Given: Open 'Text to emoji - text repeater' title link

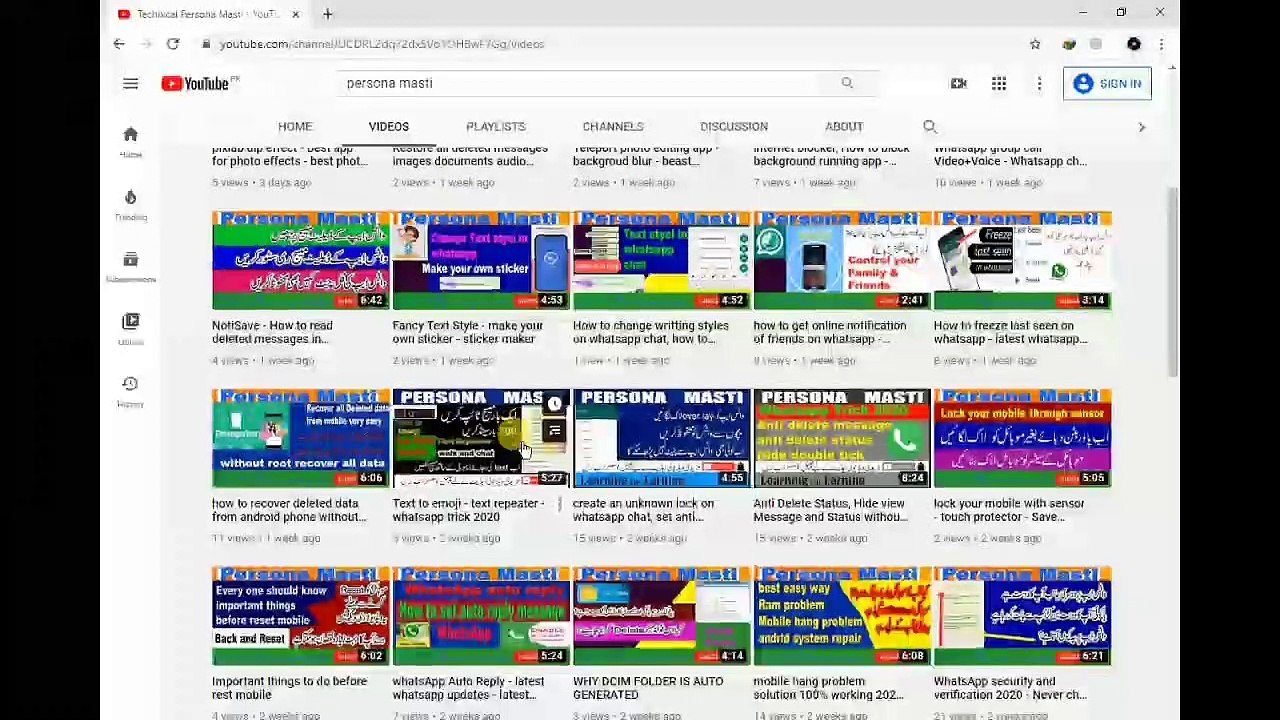Looking at the screenshot, I should [469, 510].
